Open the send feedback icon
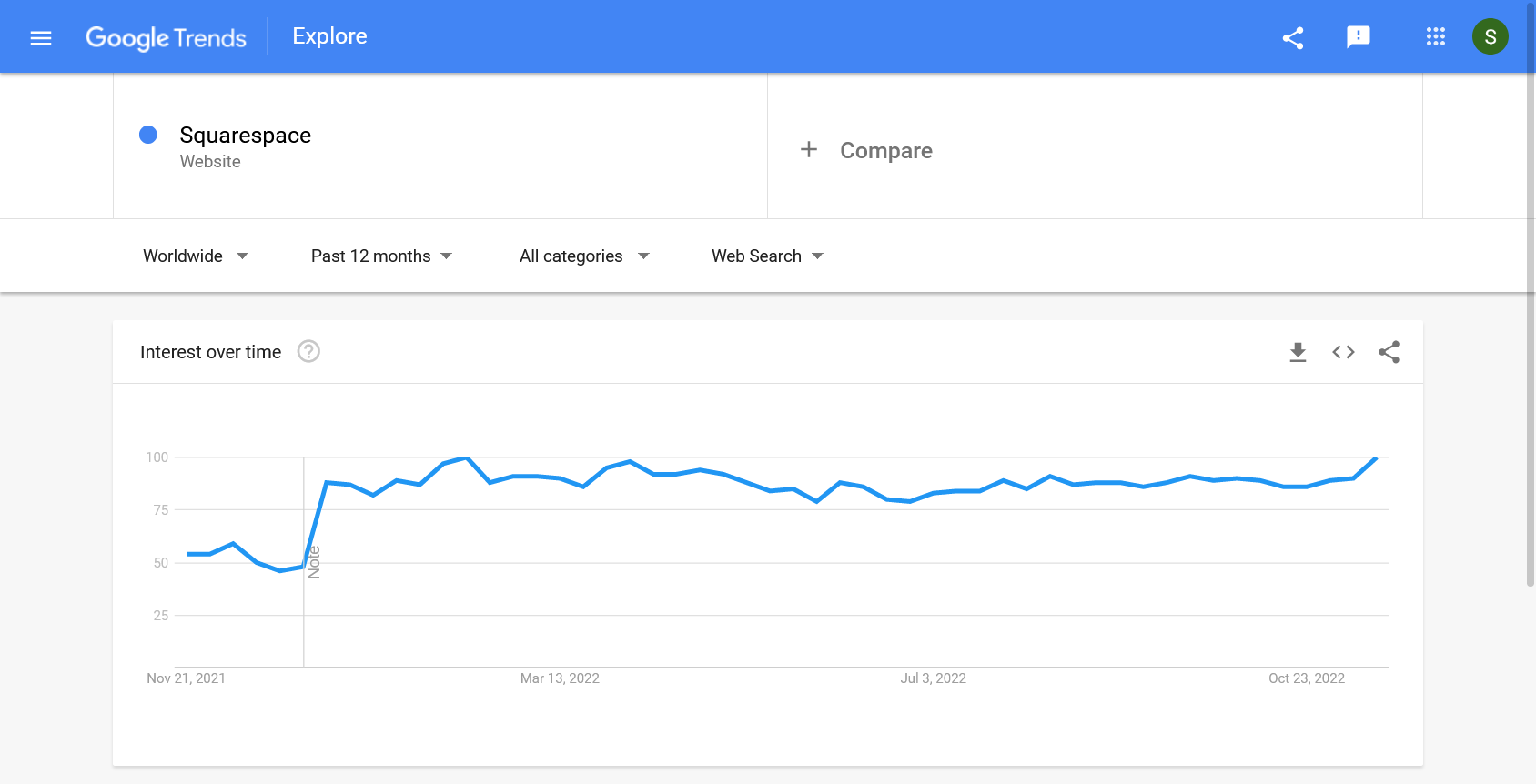The image size is (1536, 784). 1358,37
